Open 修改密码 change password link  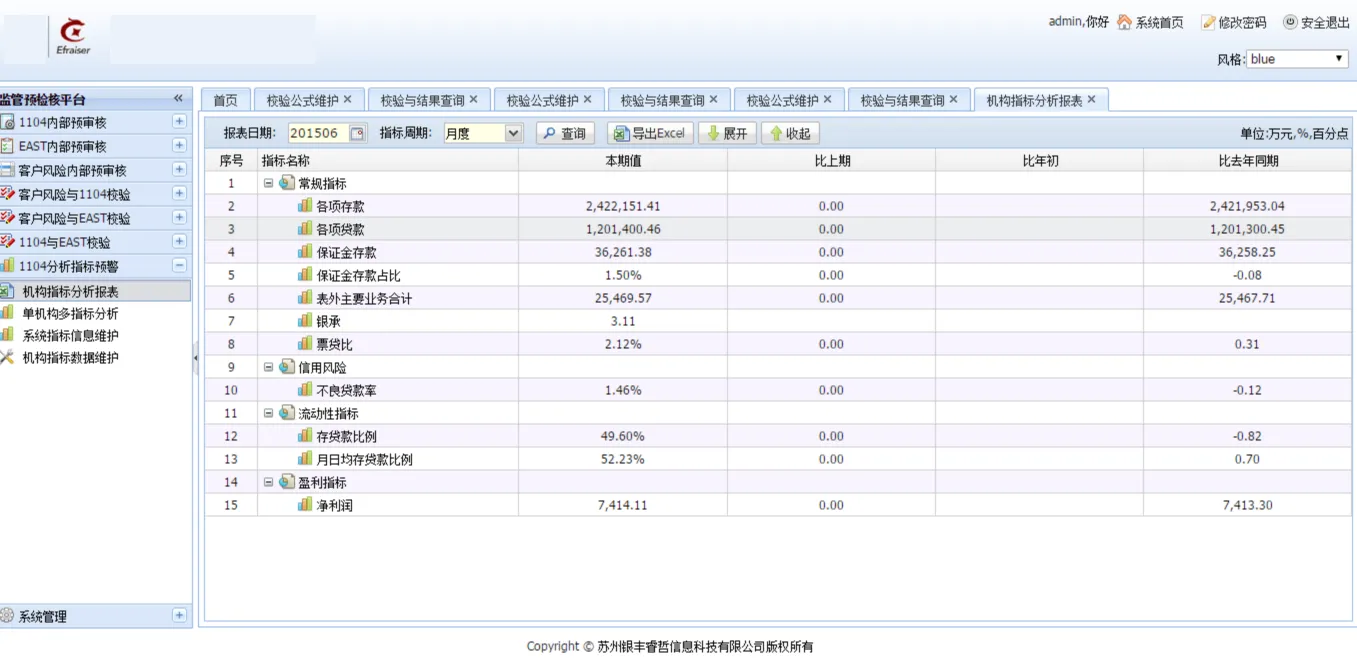(x=1234, y=22)
